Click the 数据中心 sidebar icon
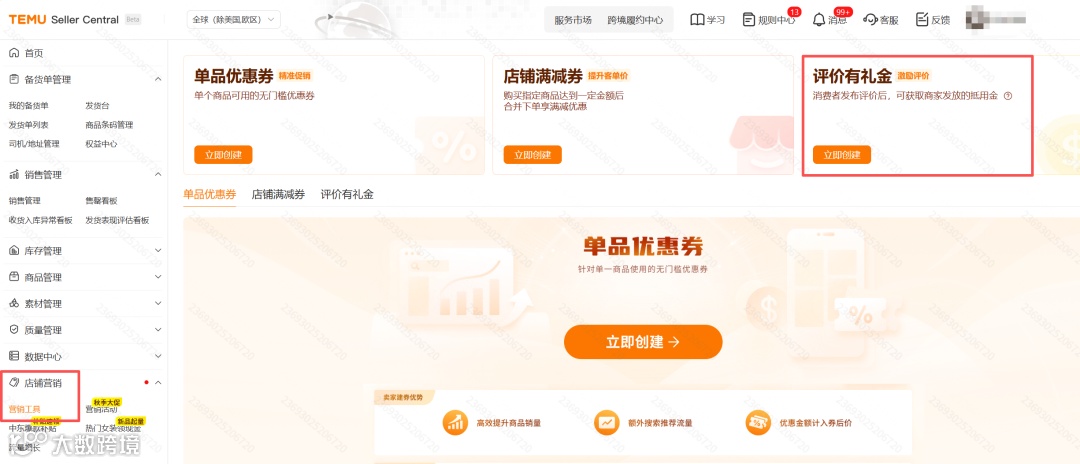The height and width of the screenshot is (464, 1080). tap(14, 356)
